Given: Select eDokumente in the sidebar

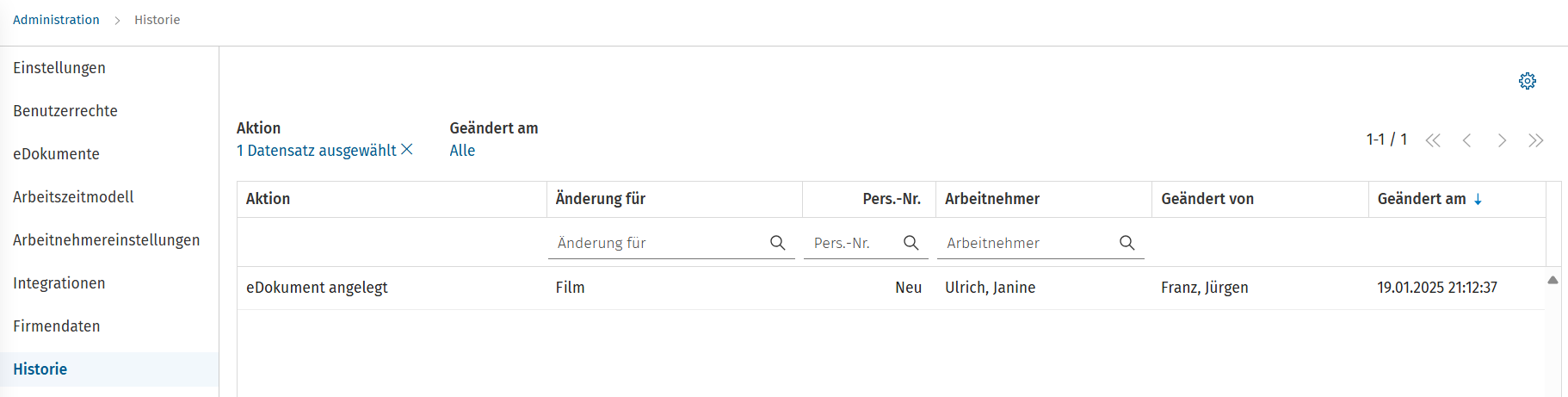Looking at the screenshot, I should click(x=56, y=154).
